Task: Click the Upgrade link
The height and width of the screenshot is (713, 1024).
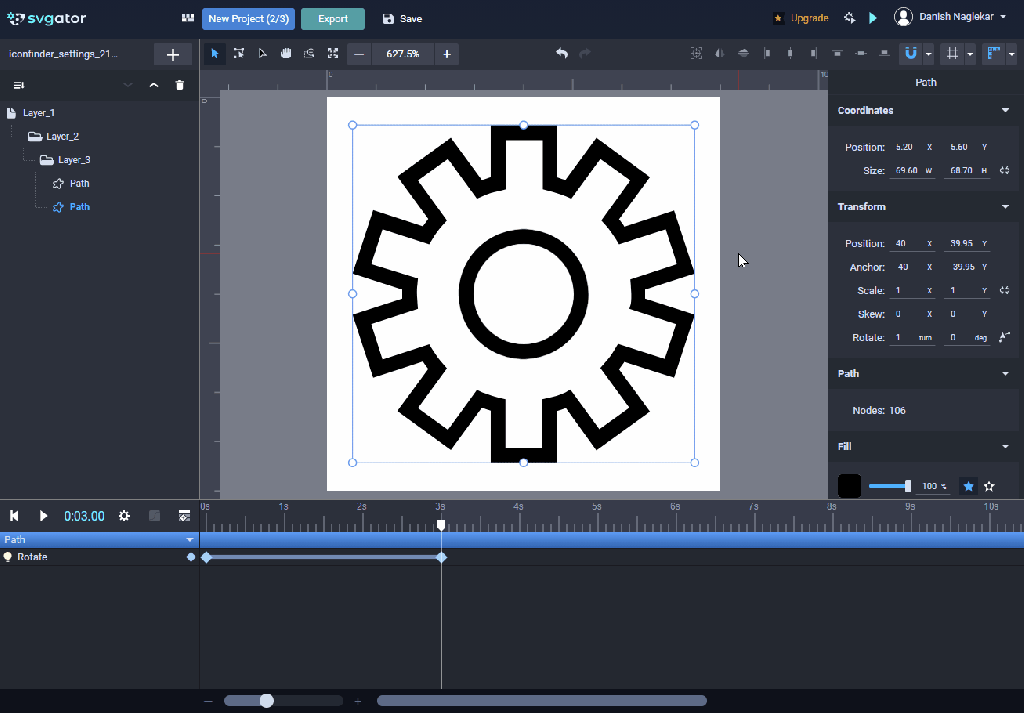Action: coord(808,18)
